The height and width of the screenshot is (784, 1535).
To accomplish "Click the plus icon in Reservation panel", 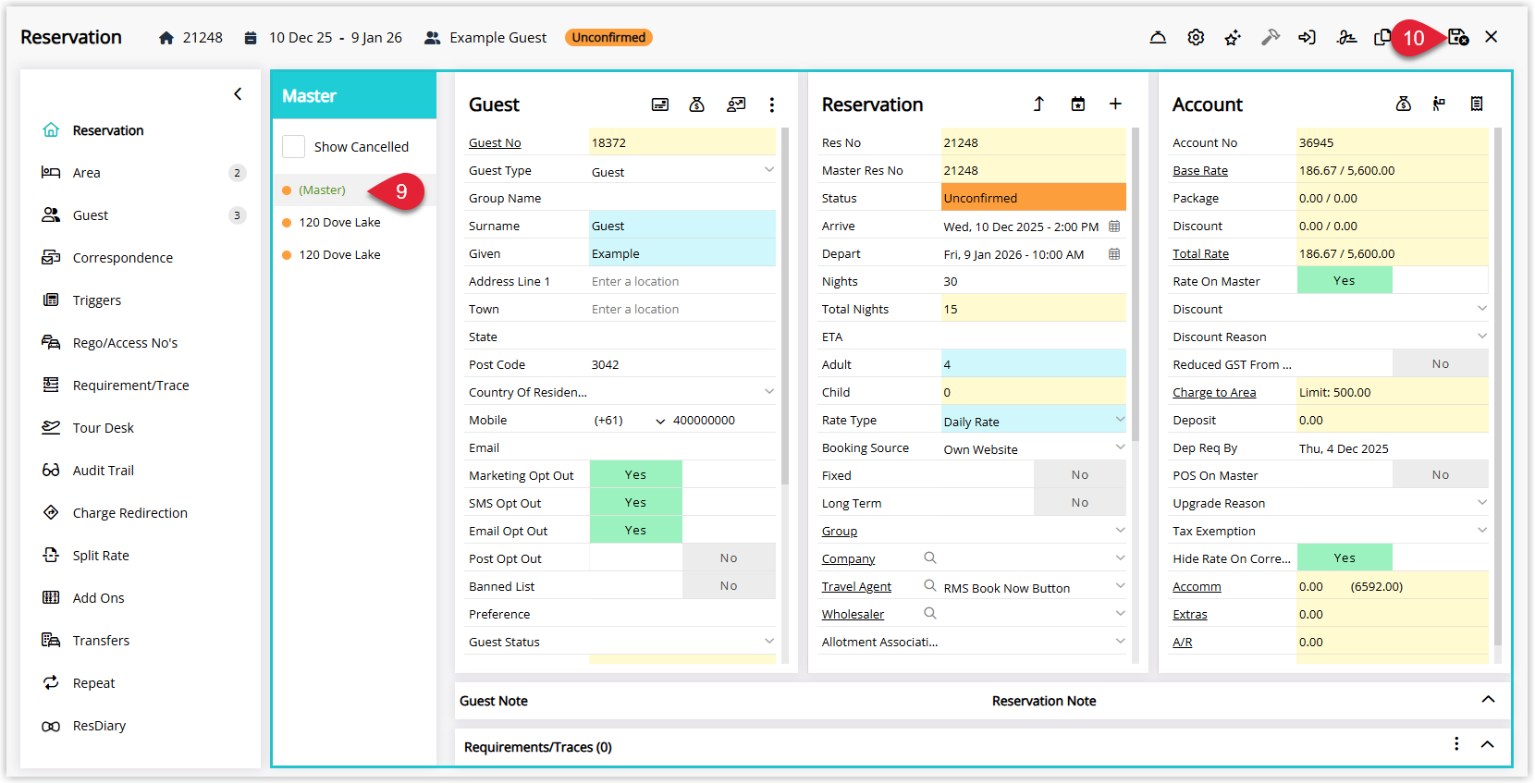I will 1116,104.
